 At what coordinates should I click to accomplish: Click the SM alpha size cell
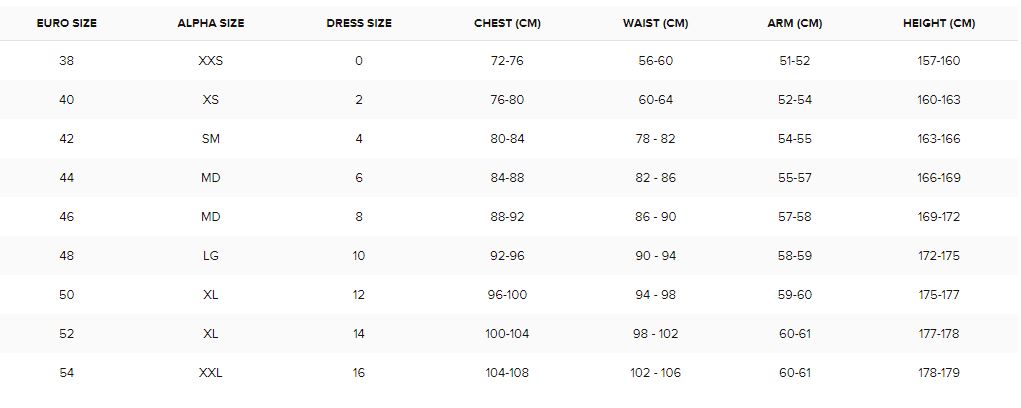[211, 139]
